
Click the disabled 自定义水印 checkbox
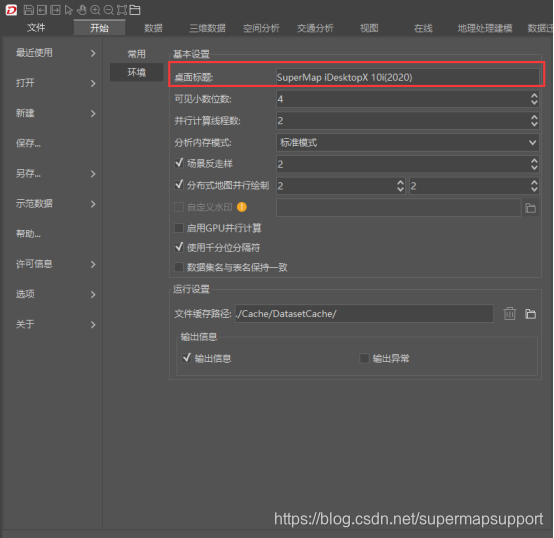[179, 207]
